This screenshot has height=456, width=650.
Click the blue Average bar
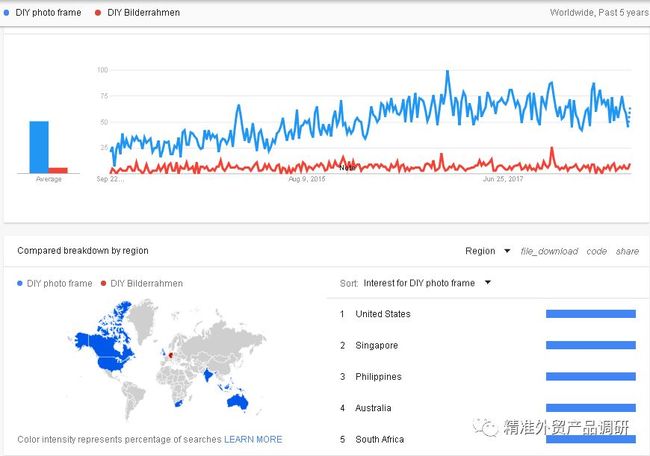tap(39, 147)
